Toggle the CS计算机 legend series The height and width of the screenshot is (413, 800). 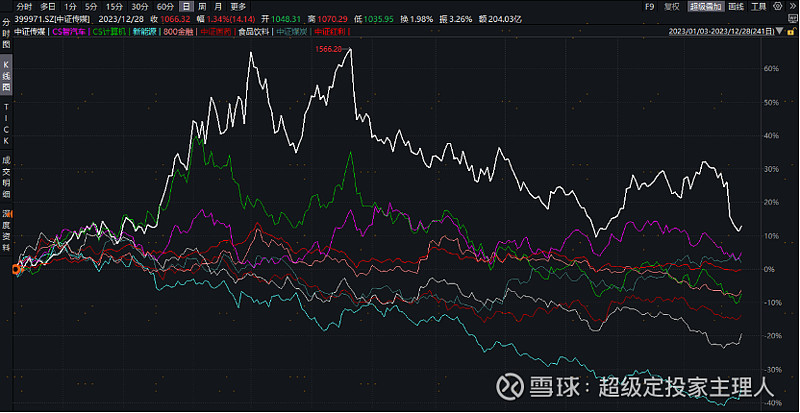110,31
